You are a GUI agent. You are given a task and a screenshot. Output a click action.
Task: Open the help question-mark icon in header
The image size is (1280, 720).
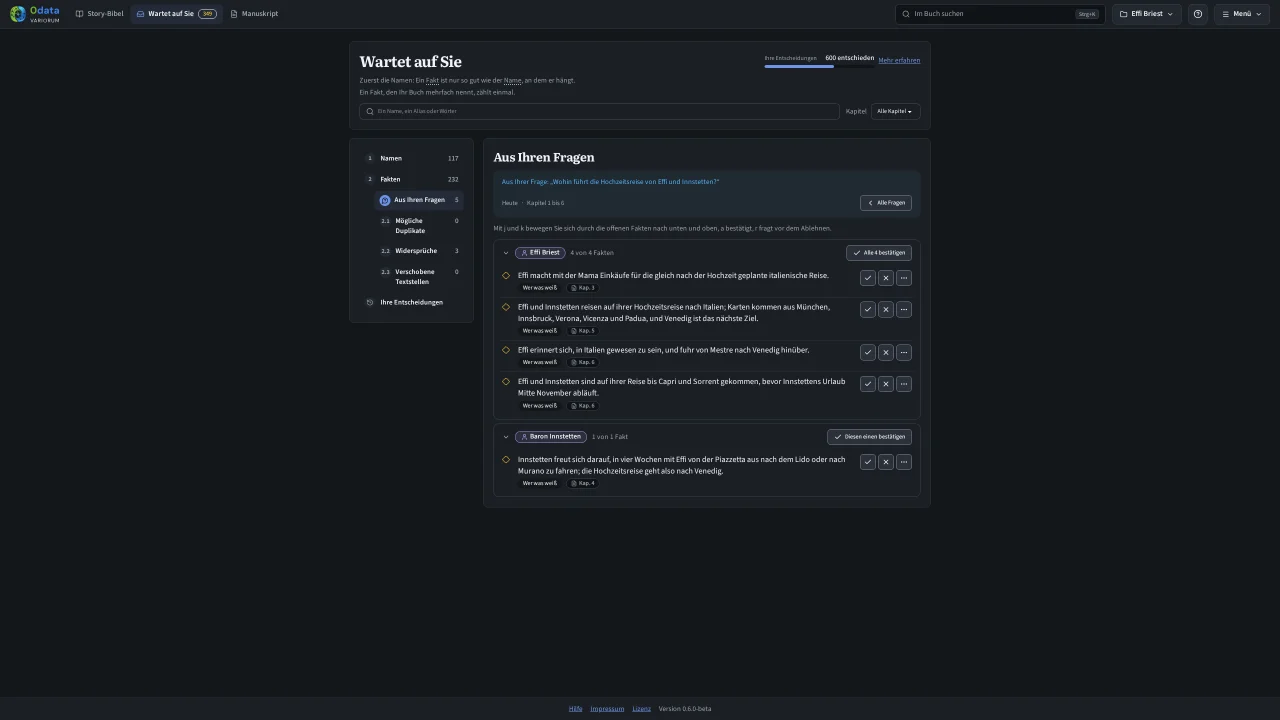pos(1198,14)
